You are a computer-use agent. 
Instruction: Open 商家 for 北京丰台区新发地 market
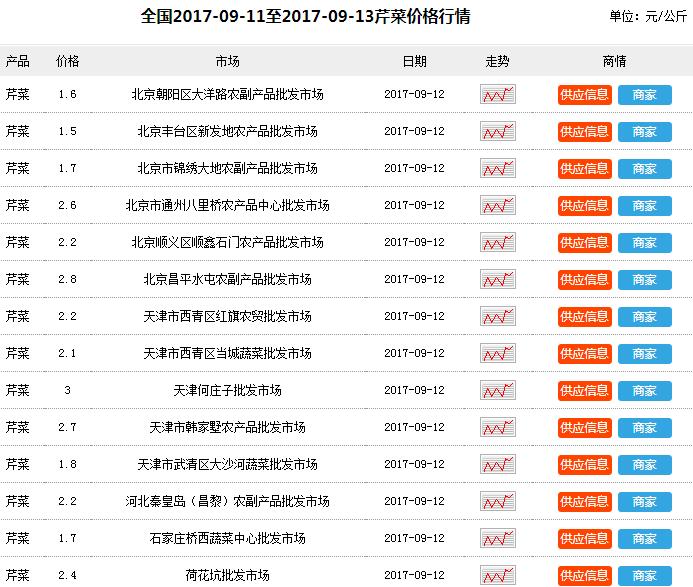coord(644,132)
